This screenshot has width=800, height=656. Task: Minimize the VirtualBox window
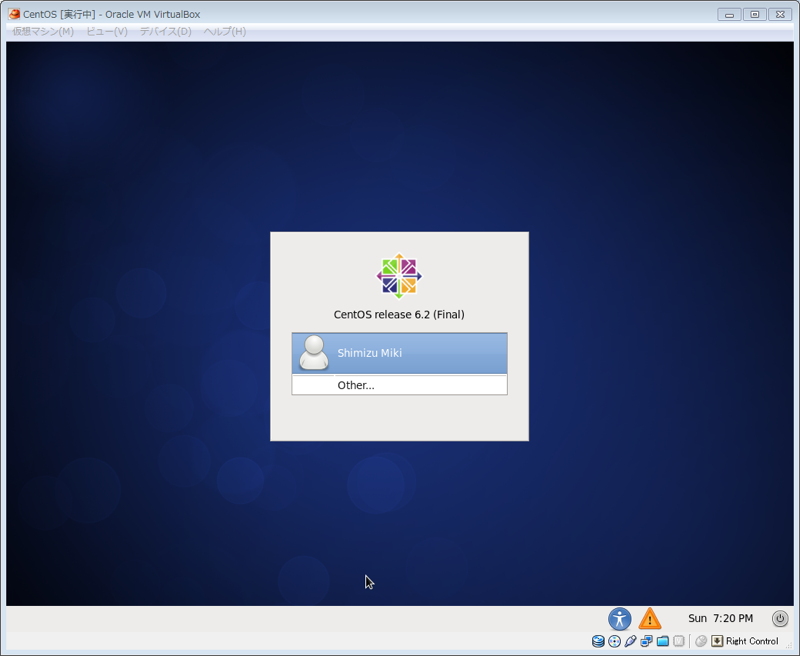[x=729, y=15]
